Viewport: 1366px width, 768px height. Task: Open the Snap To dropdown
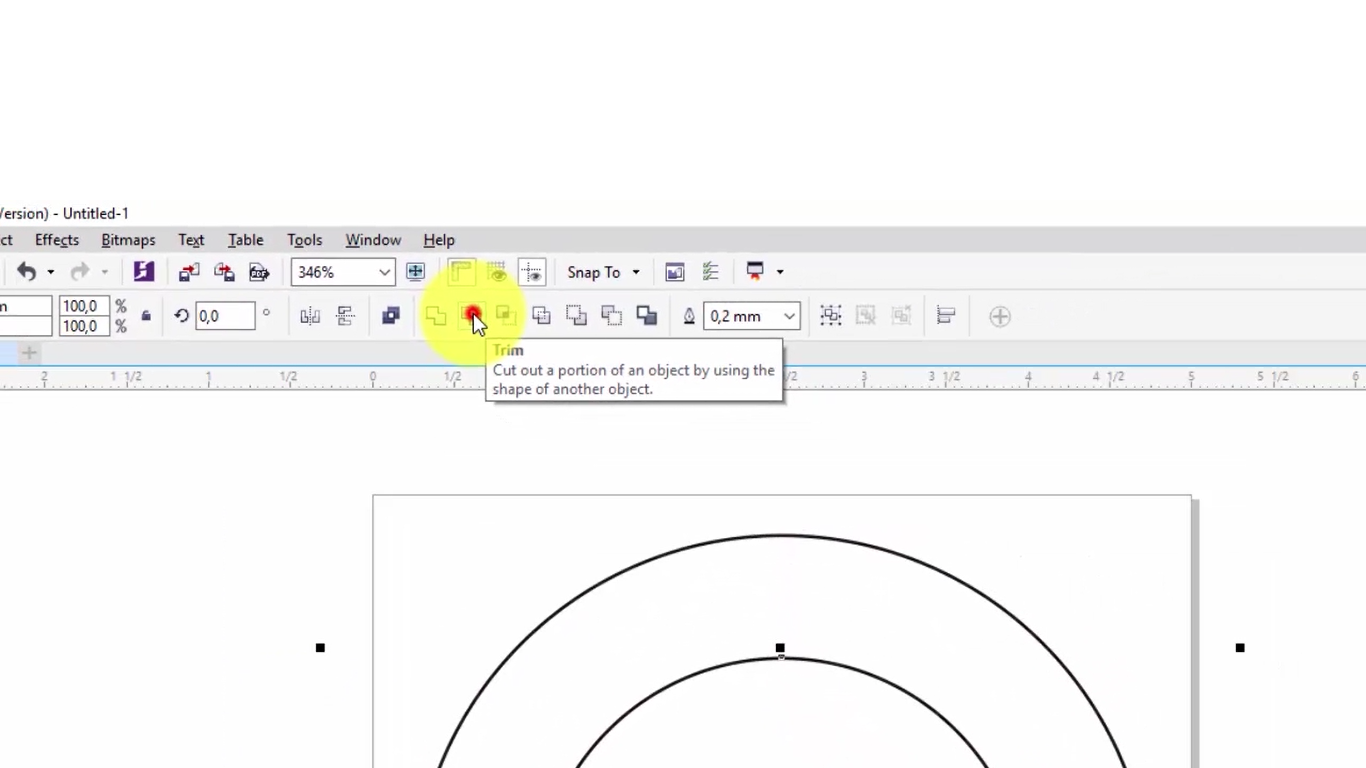[x=603, y=272]
